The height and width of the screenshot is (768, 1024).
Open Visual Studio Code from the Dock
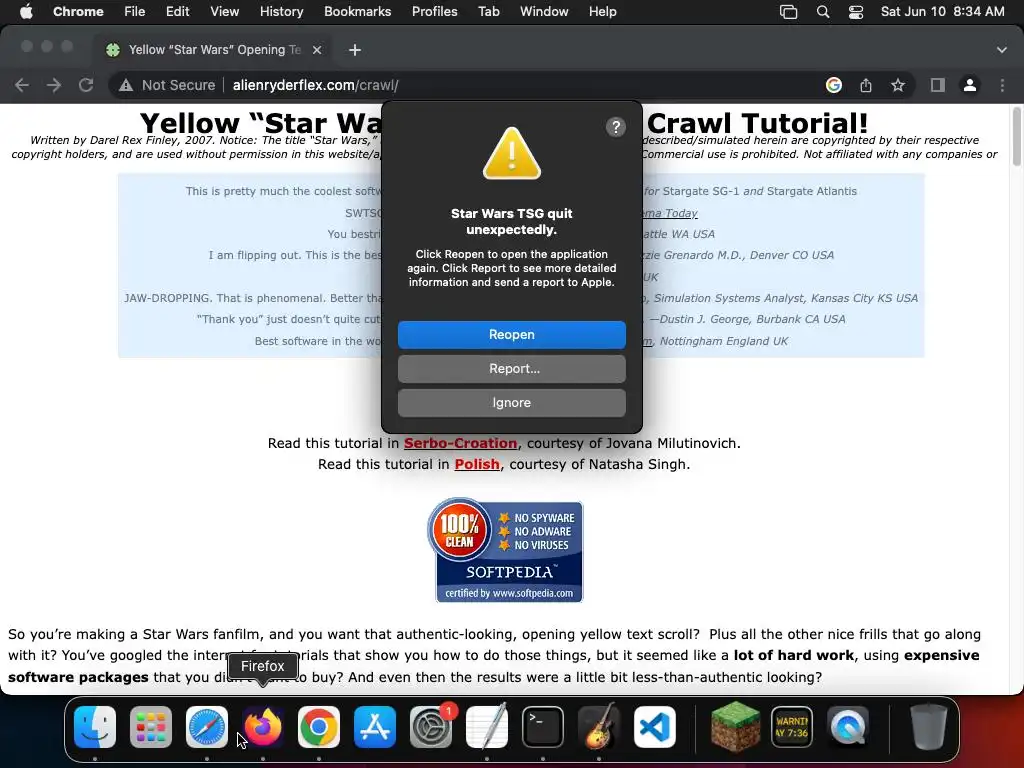coord(655,727)
